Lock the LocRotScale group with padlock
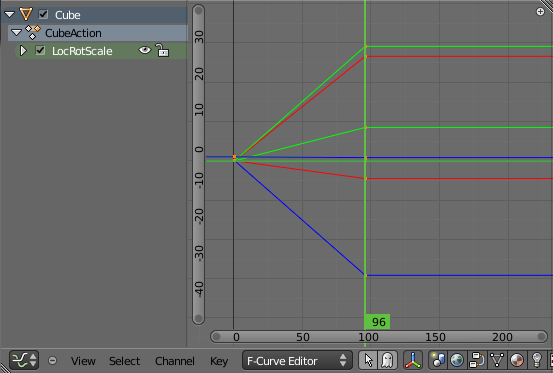The height and width of the screenshot is (373, 553). [x=163, y=50]
